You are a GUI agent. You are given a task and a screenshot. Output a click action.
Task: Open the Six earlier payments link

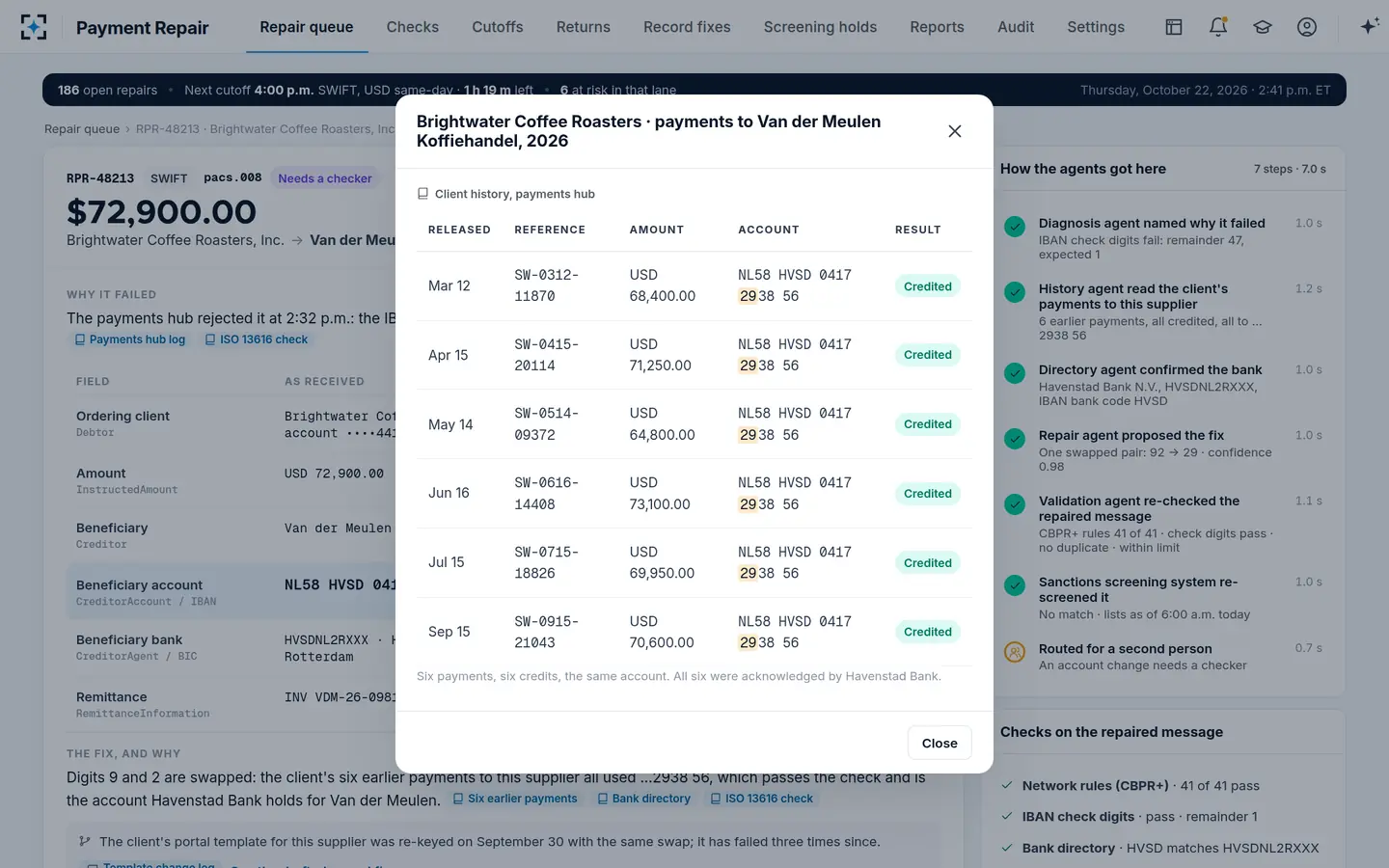click(x=514, y=799)
